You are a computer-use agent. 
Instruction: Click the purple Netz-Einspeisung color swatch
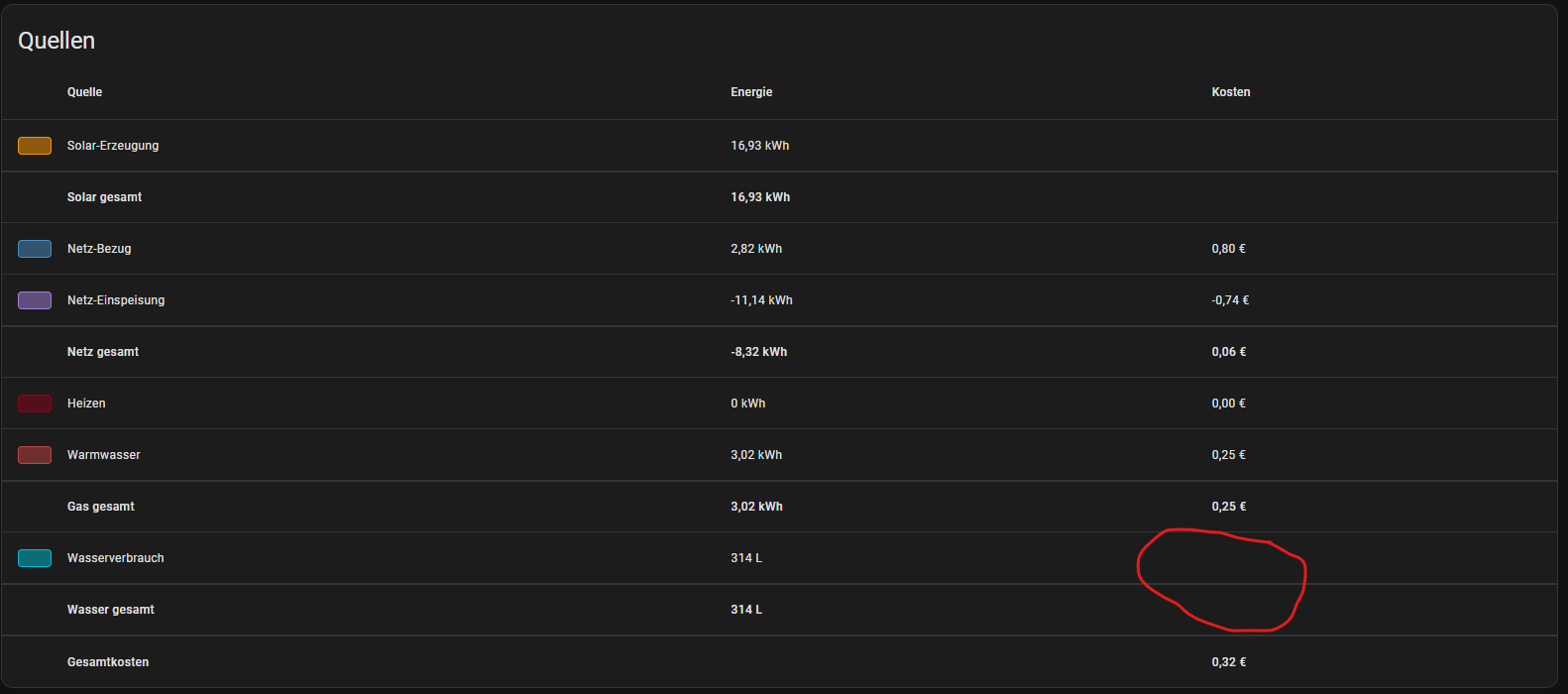point(35,300)
